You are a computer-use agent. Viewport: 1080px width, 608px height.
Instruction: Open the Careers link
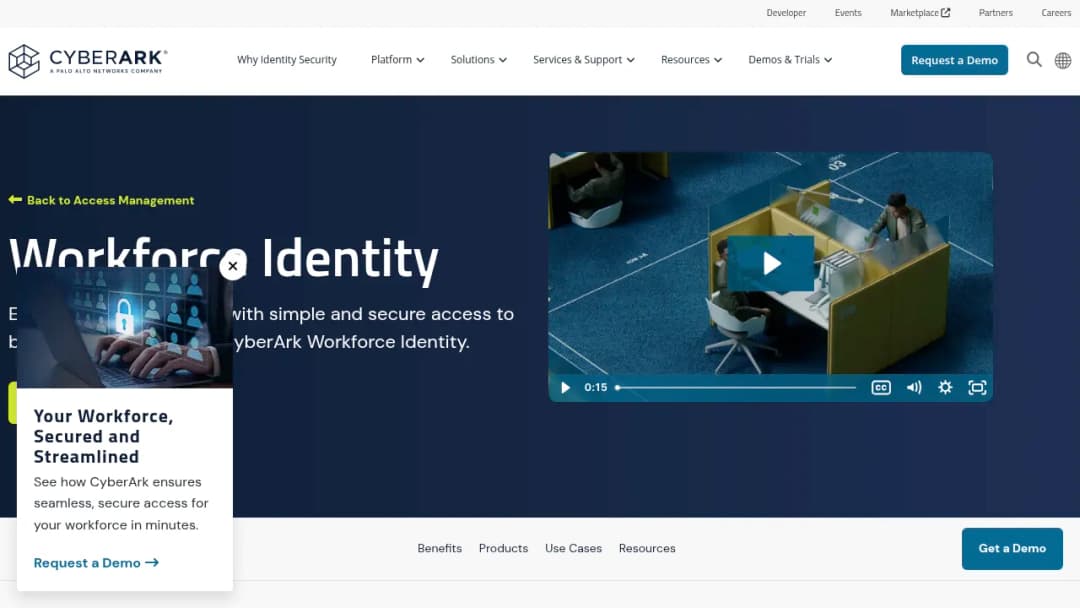tap(1056, 12)
